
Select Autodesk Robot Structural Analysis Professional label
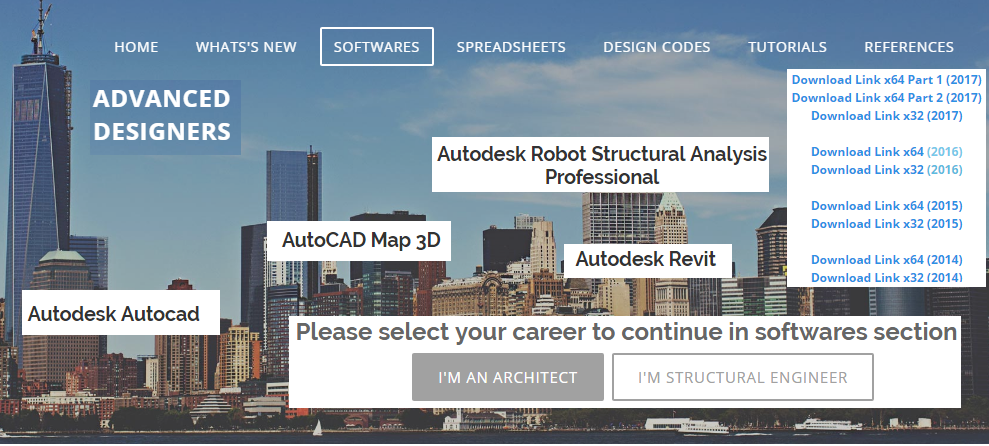point(600,165)
